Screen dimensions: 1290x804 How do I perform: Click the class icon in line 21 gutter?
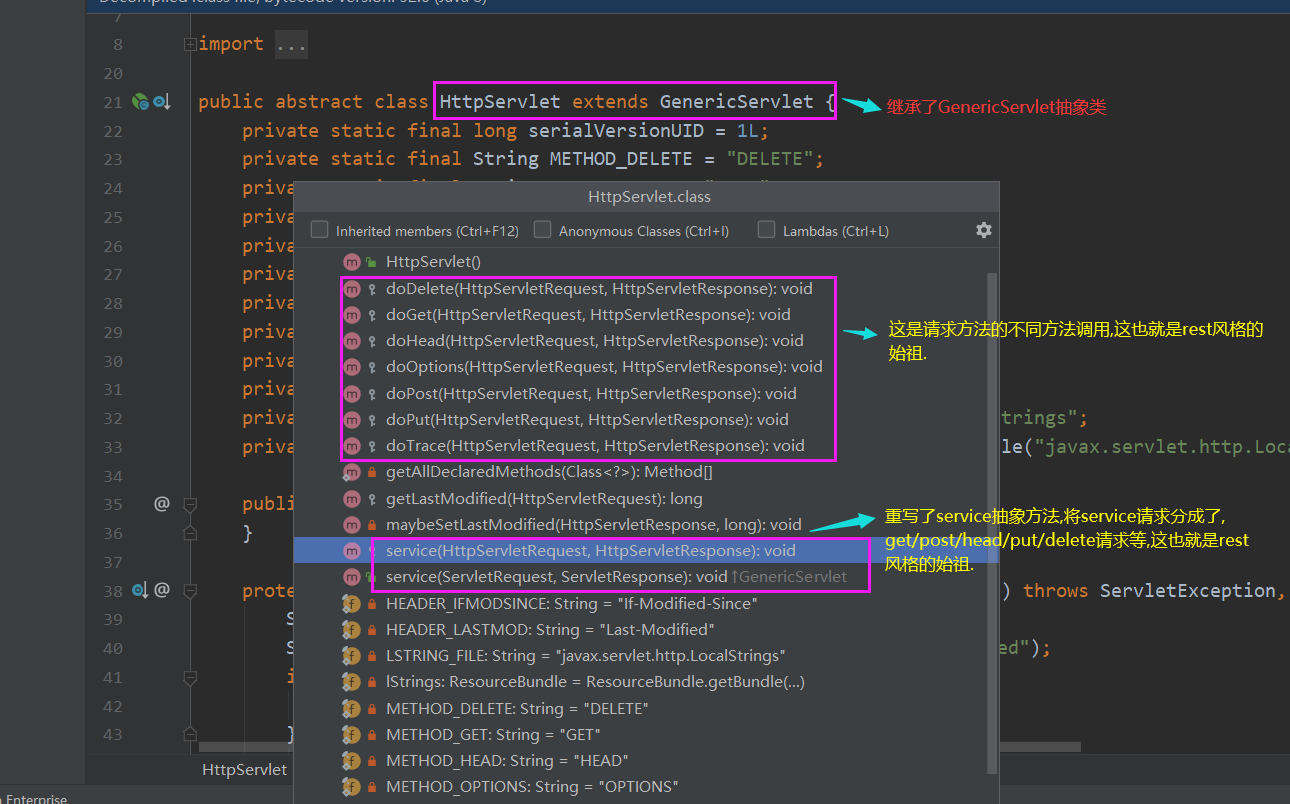141,101
